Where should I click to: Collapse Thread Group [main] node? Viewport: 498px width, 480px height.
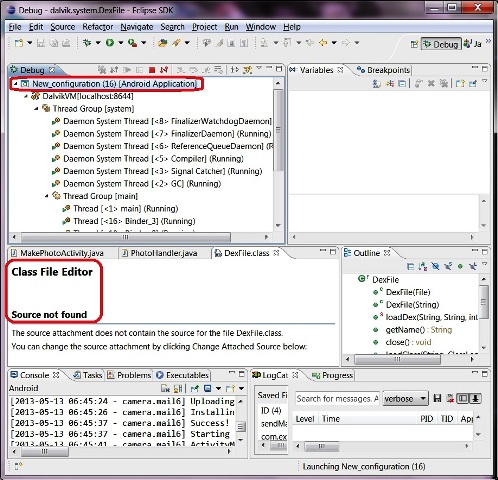point(47,196)
